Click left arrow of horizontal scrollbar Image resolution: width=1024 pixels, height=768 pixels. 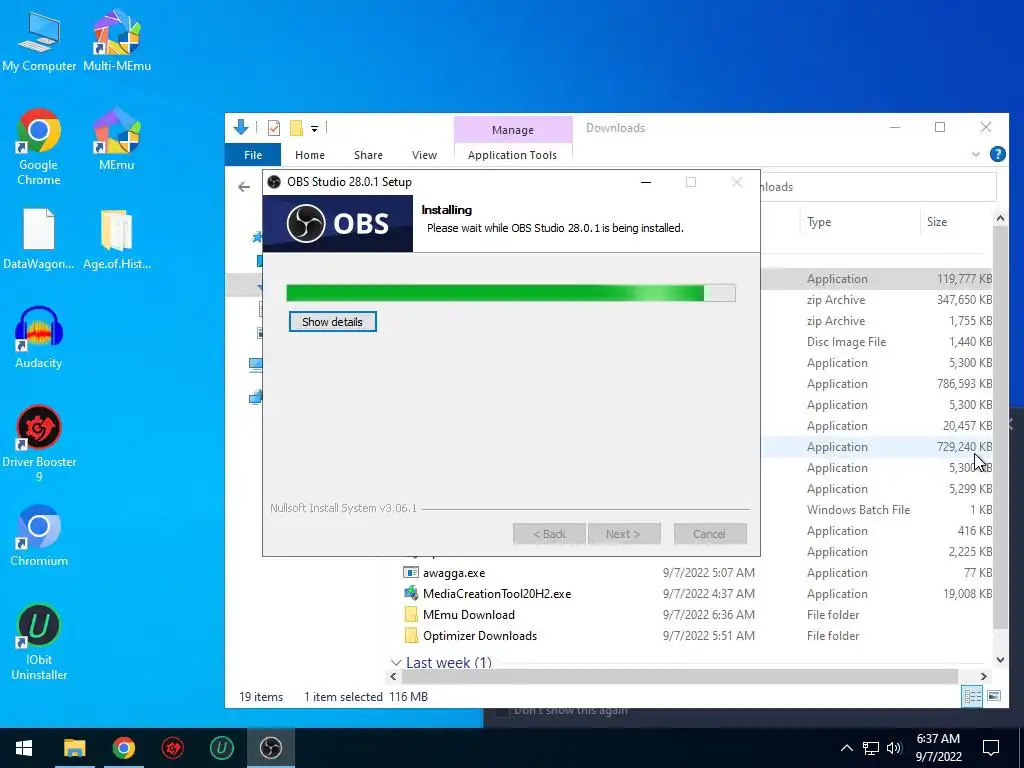tap(394, 676)
